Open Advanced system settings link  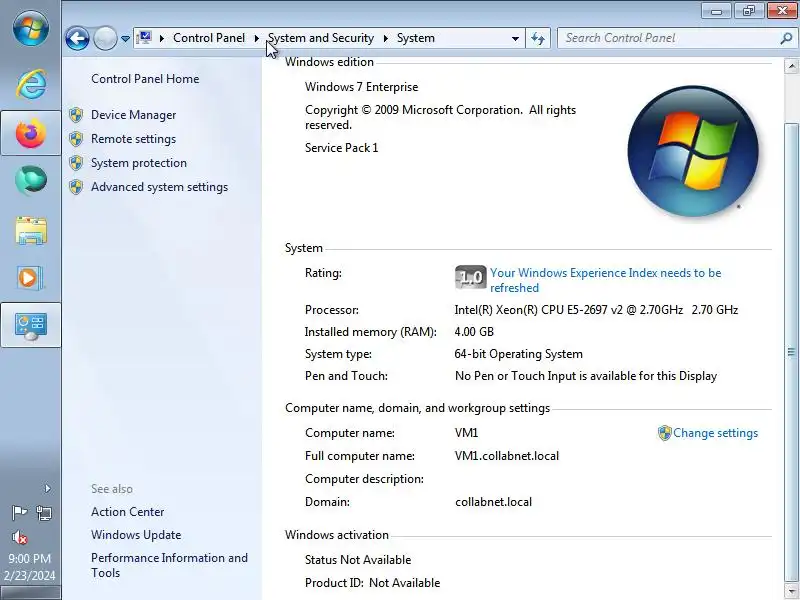click(x=159, y=187)
